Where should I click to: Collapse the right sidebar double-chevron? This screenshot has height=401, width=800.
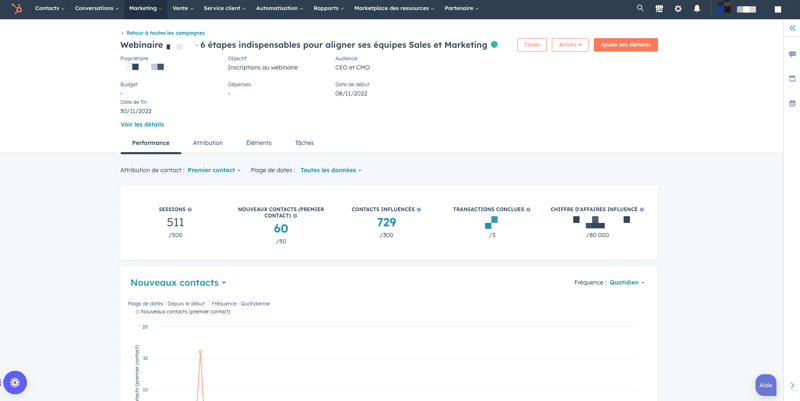click(792, 28)
